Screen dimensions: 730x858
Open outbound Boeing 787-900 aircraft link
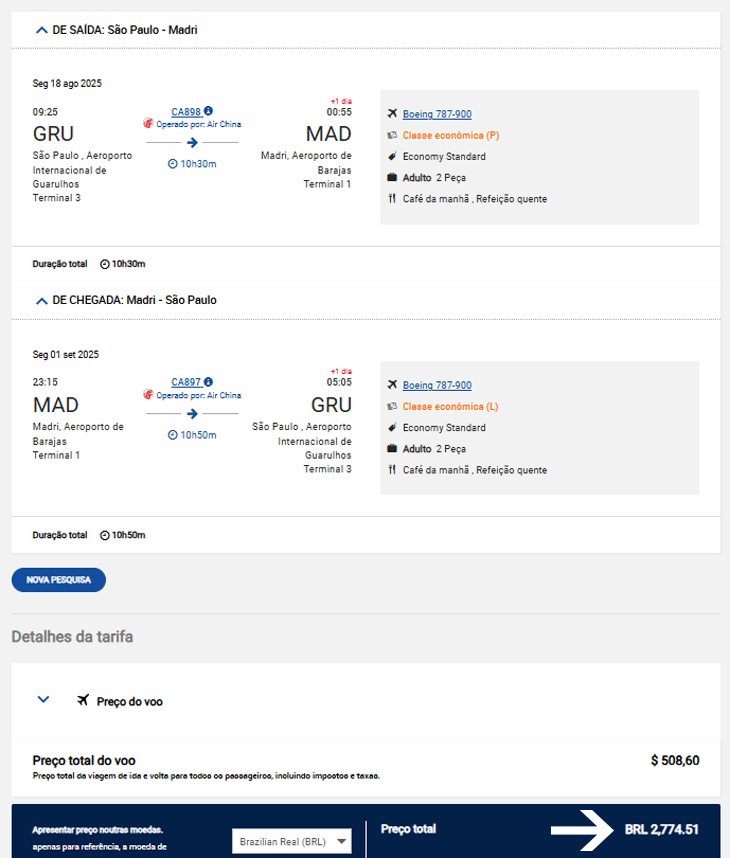click(437, 114)
